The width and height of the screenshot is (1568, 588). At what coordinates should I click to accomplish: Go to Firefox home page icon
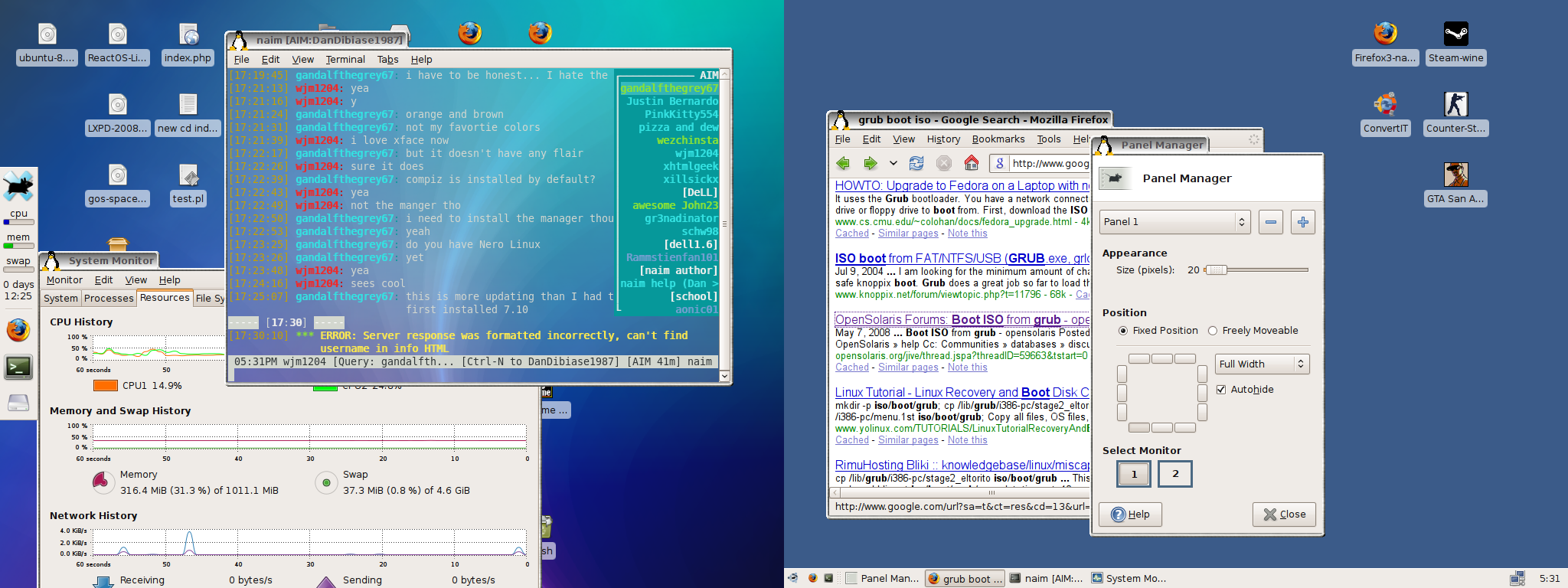(971, 163)
